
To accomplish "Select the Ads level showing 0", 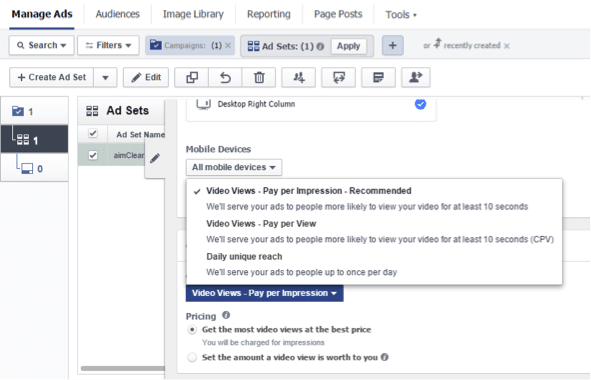I will 35,167.
